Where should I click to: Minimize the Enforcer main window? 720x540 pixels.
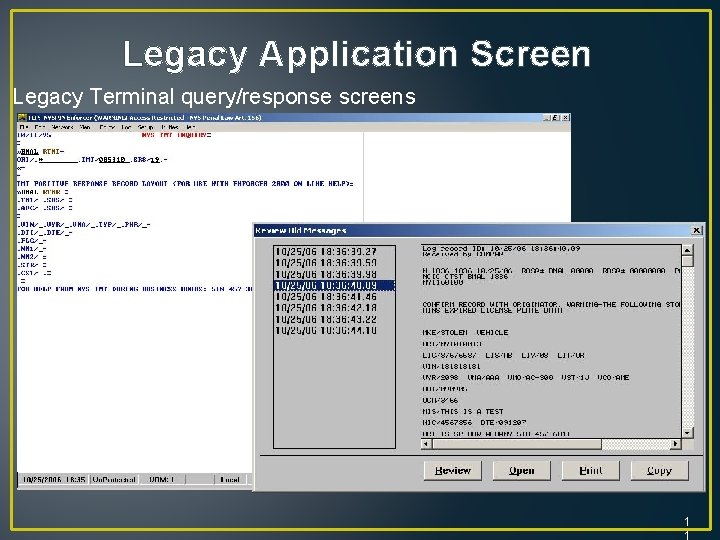pos(547,118)
